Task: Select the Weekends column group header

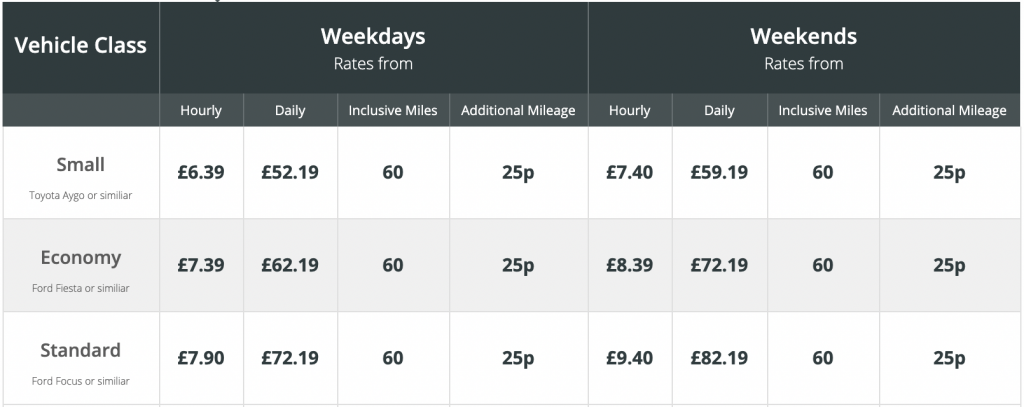Action: coord(804,48)
